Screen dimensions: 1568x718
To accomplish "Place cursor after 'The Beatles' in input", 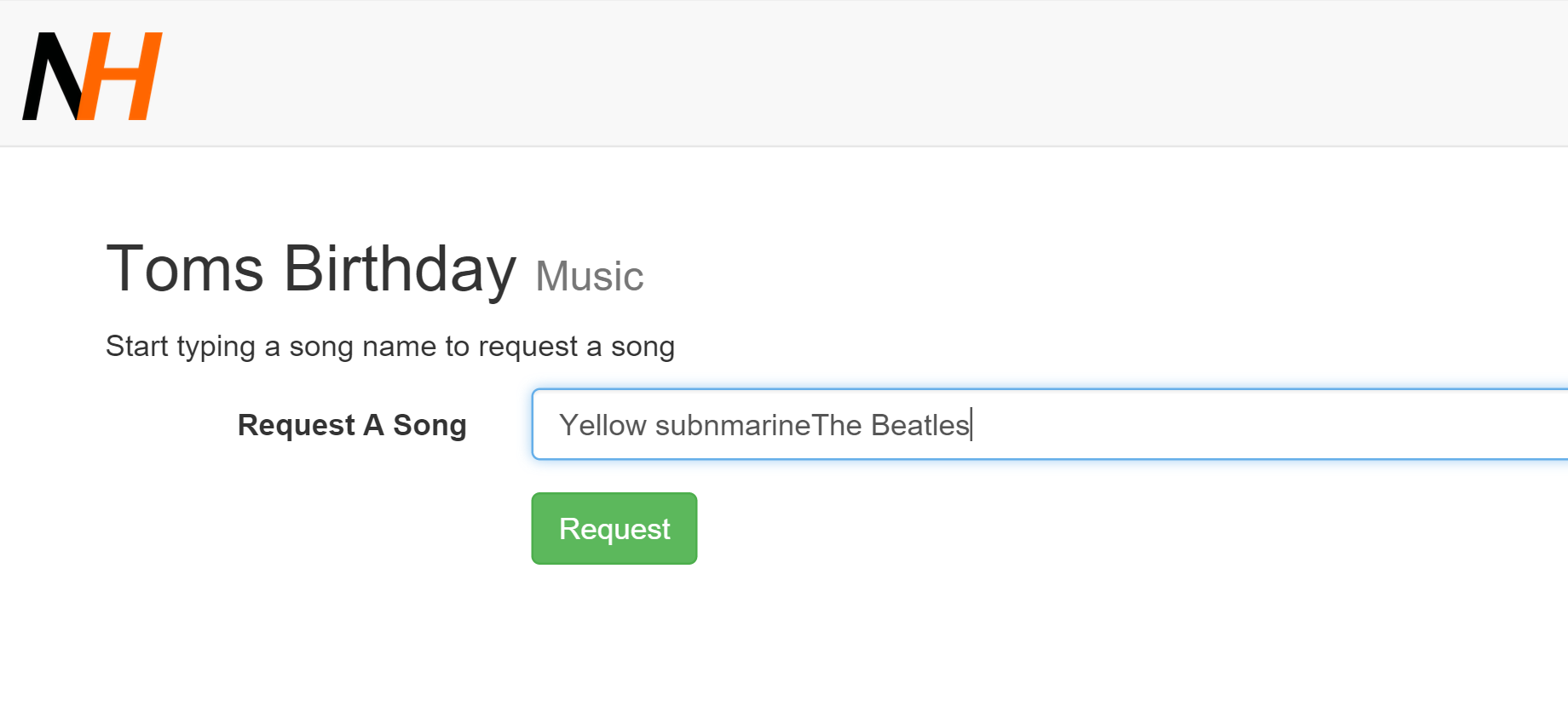I will click(971, 425).
